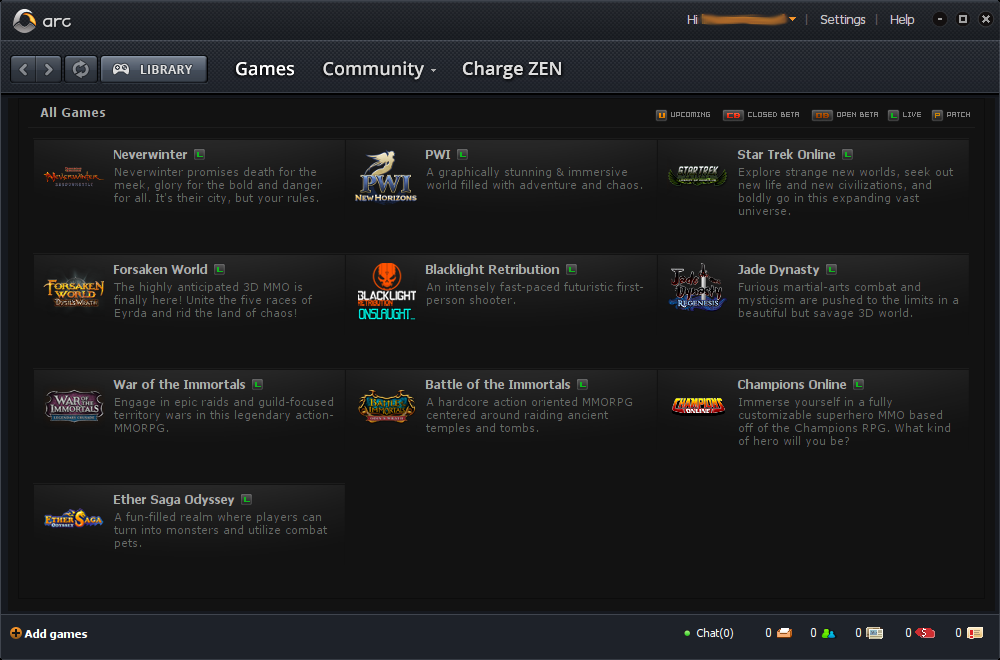This screenshot has width=1000, height=660.
Task: Open the Games tab
Action: [265, 68]
